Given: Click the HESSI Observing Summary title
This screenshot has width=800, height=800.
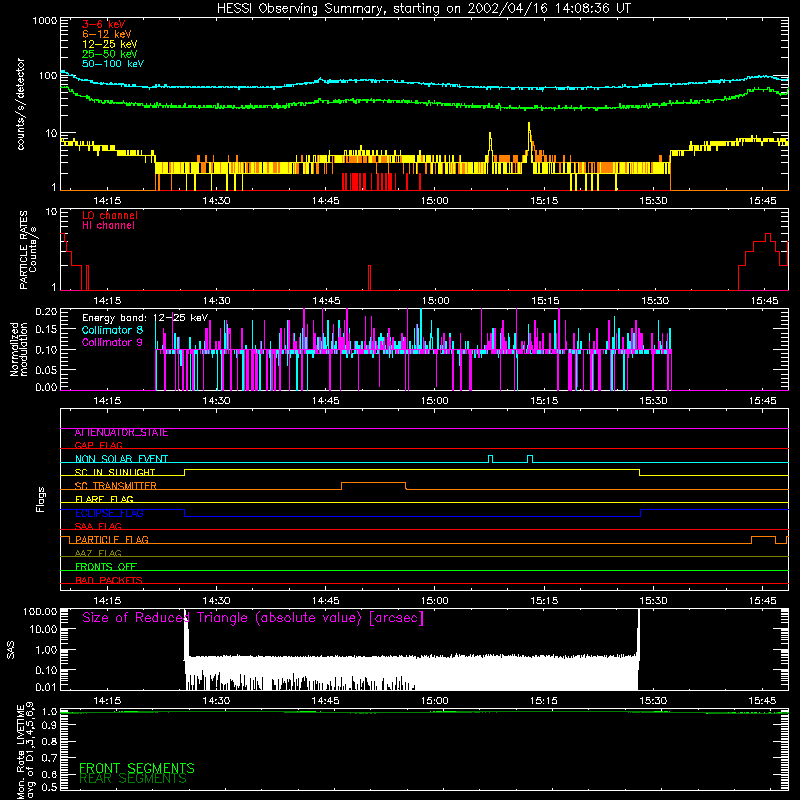Looking at the screenshot, I should pos(423,8).
